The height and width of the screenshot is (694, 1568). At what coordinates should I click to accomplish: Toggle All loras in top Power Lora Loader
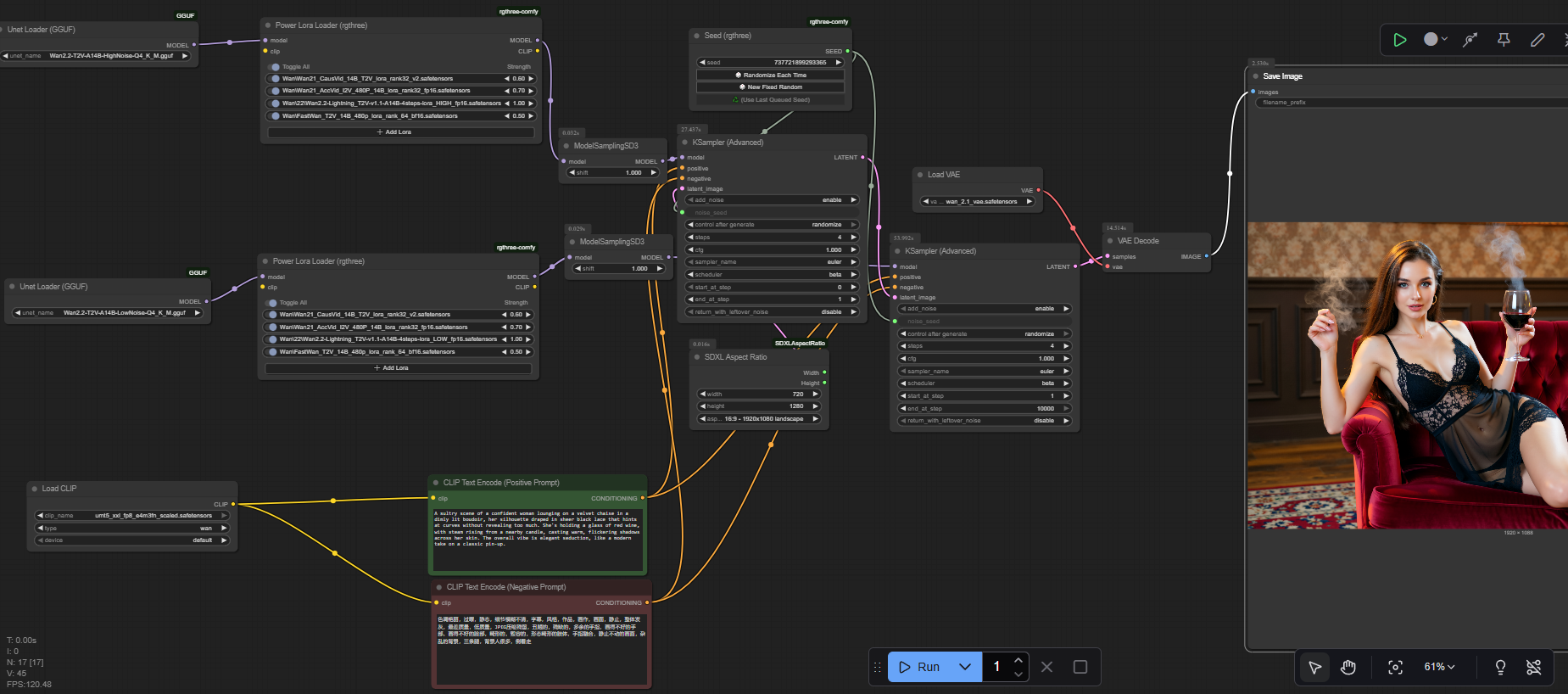click(275, 67)
